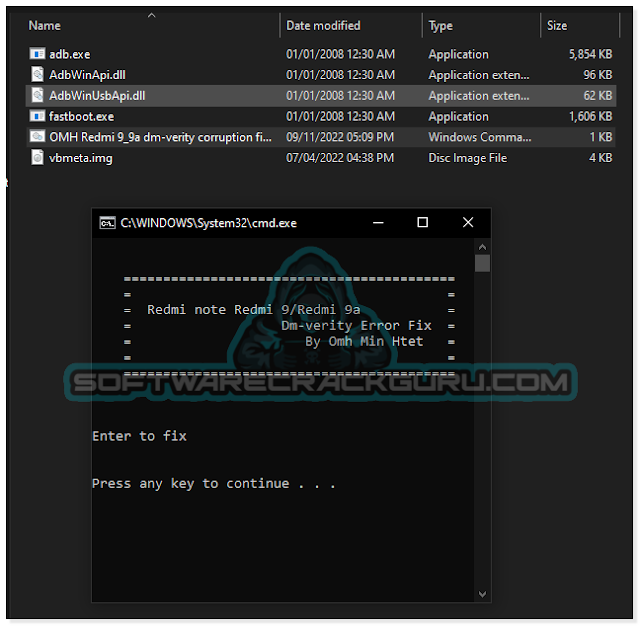Sort files by Date modified column
640x626 pixels.
click(x=323, y=25)
